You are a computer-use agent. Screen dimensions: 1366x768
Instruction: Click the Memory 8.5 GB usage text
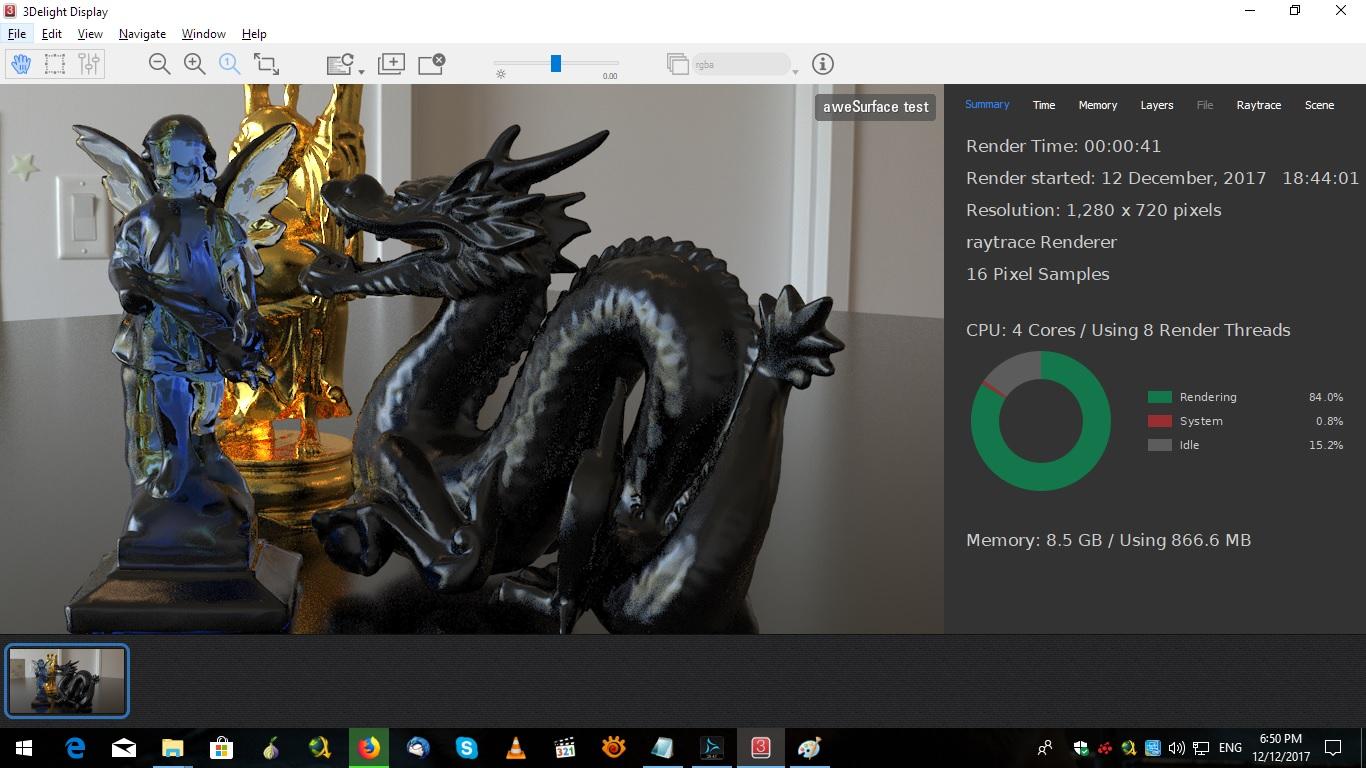[1109, 540]
